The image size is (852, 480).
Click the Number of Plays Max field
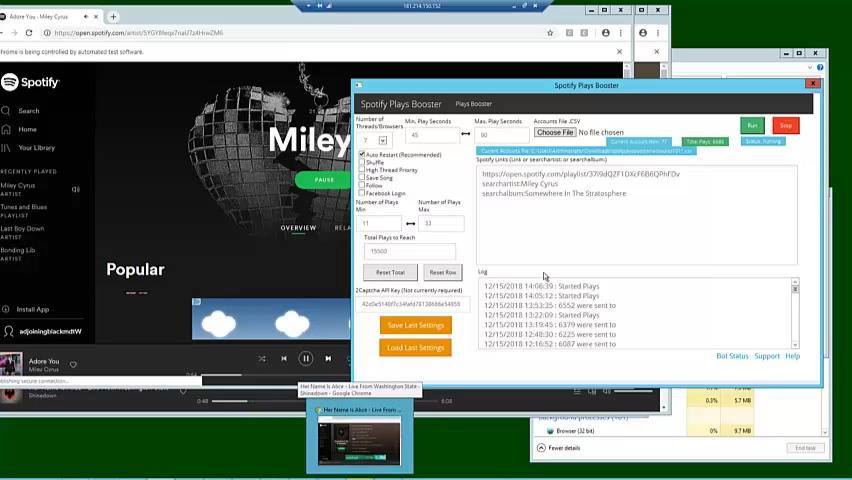coord(441,223)
